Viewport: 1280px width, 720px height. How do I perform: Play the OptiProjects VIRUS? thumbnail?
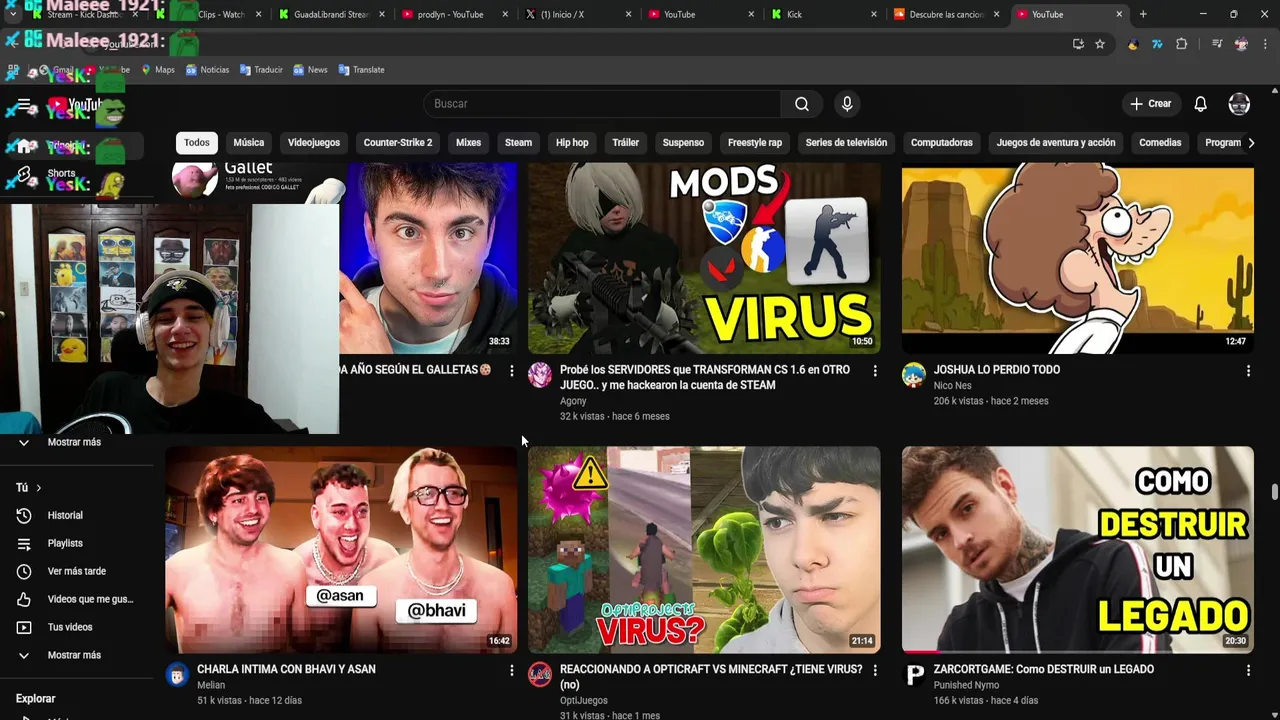704,550
